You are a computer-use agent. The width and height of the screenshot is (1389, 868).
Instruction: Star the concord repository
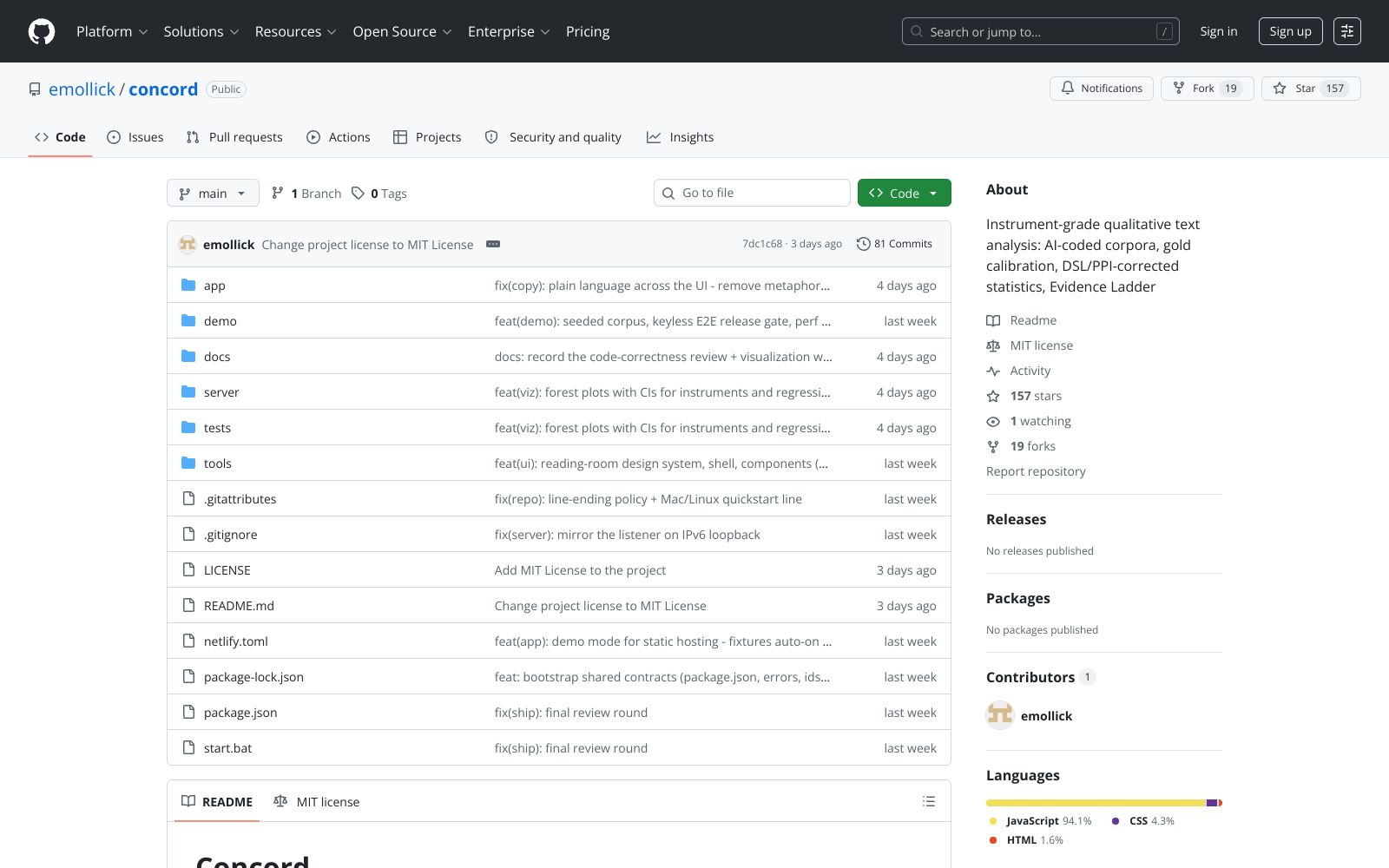[1311, 89]
